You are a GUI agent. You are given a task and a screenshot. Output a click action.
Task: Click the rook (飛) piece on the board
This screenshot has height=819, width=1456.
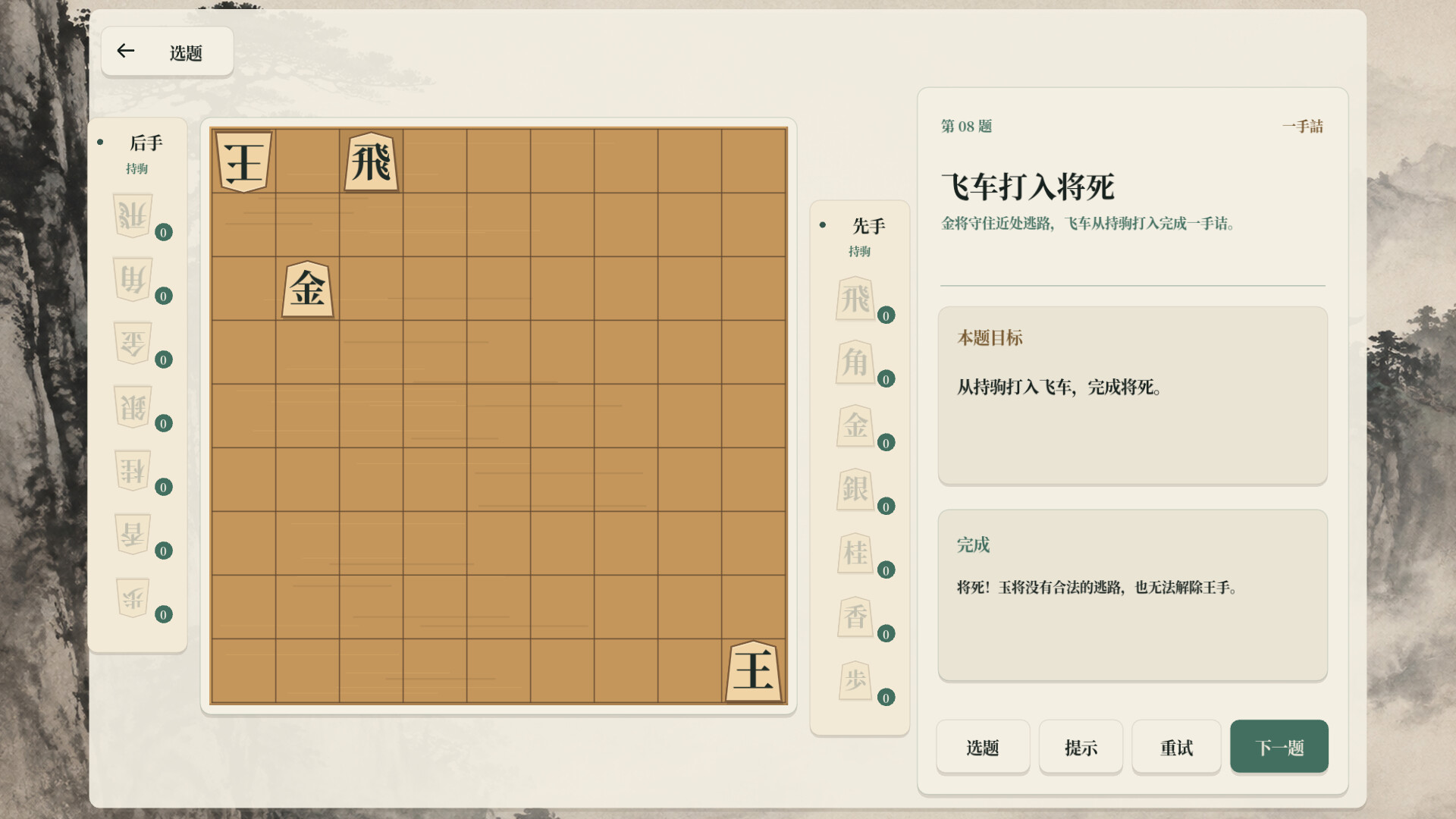tap(371, 162)
